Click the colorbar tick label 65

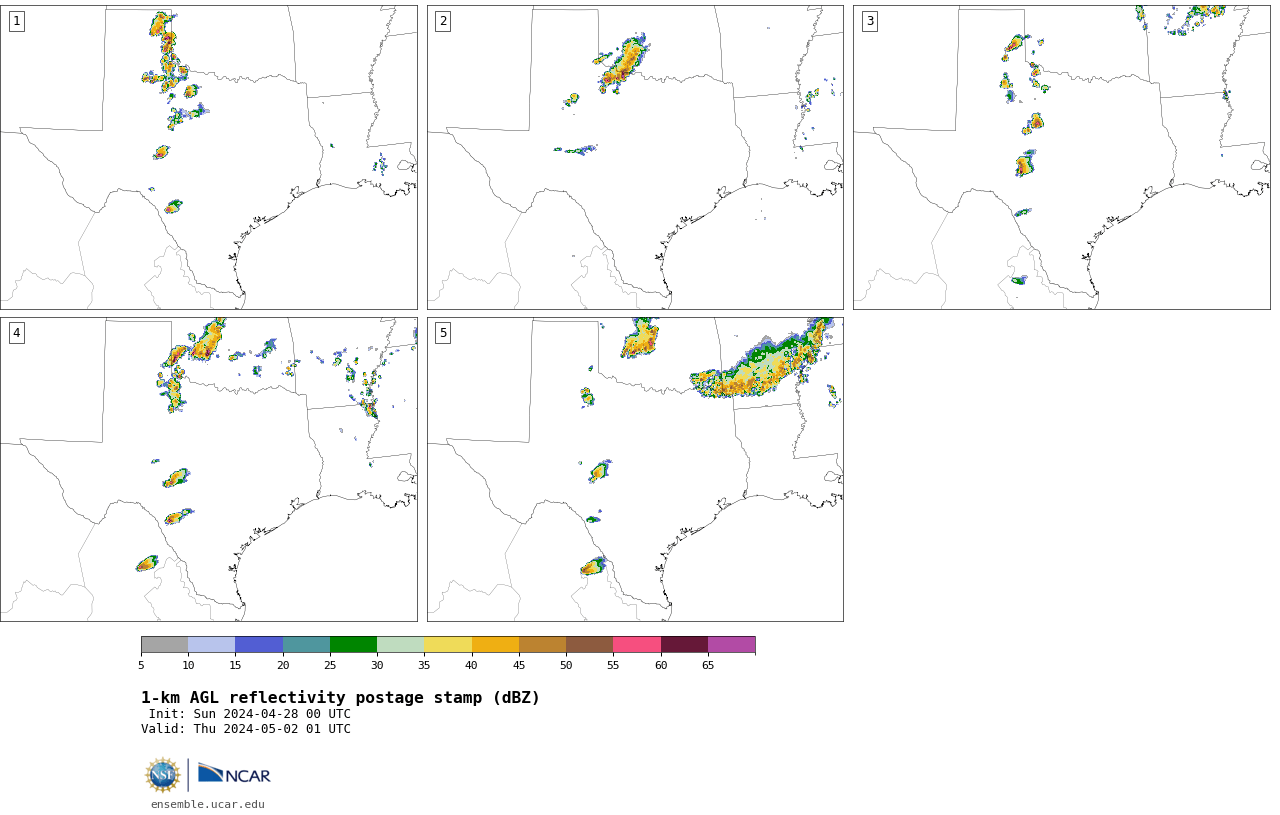click(708, 665)
